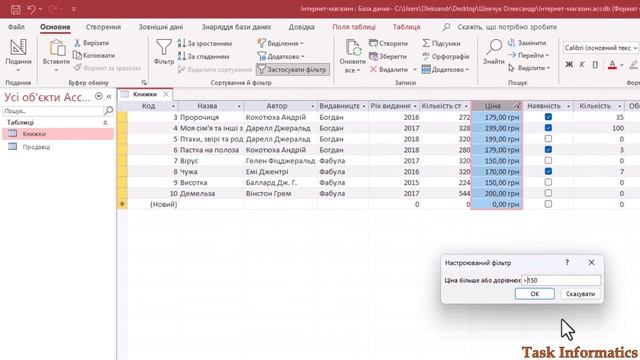
Task: Click the font color letter A
Action: point(612,64)
